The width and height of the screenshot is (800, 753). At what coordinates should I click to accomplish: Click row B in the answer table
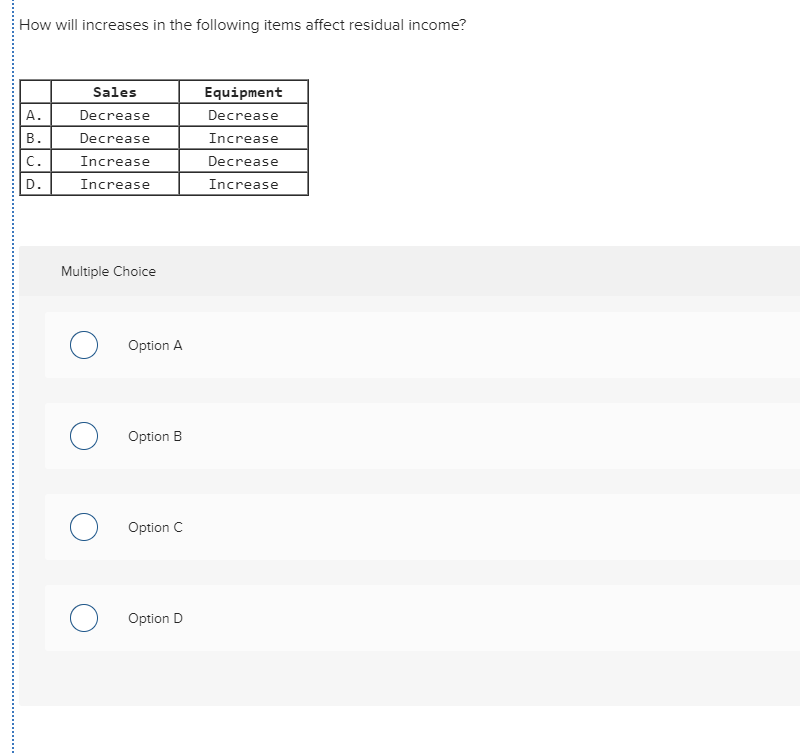33,138
